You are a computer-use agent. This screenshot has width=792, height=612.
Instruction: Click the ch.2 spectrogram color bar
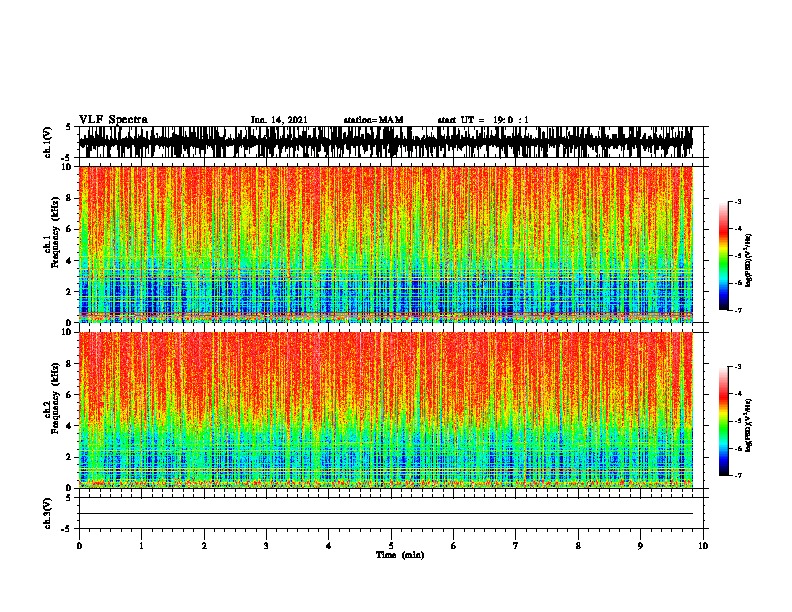tap(723, 421)
